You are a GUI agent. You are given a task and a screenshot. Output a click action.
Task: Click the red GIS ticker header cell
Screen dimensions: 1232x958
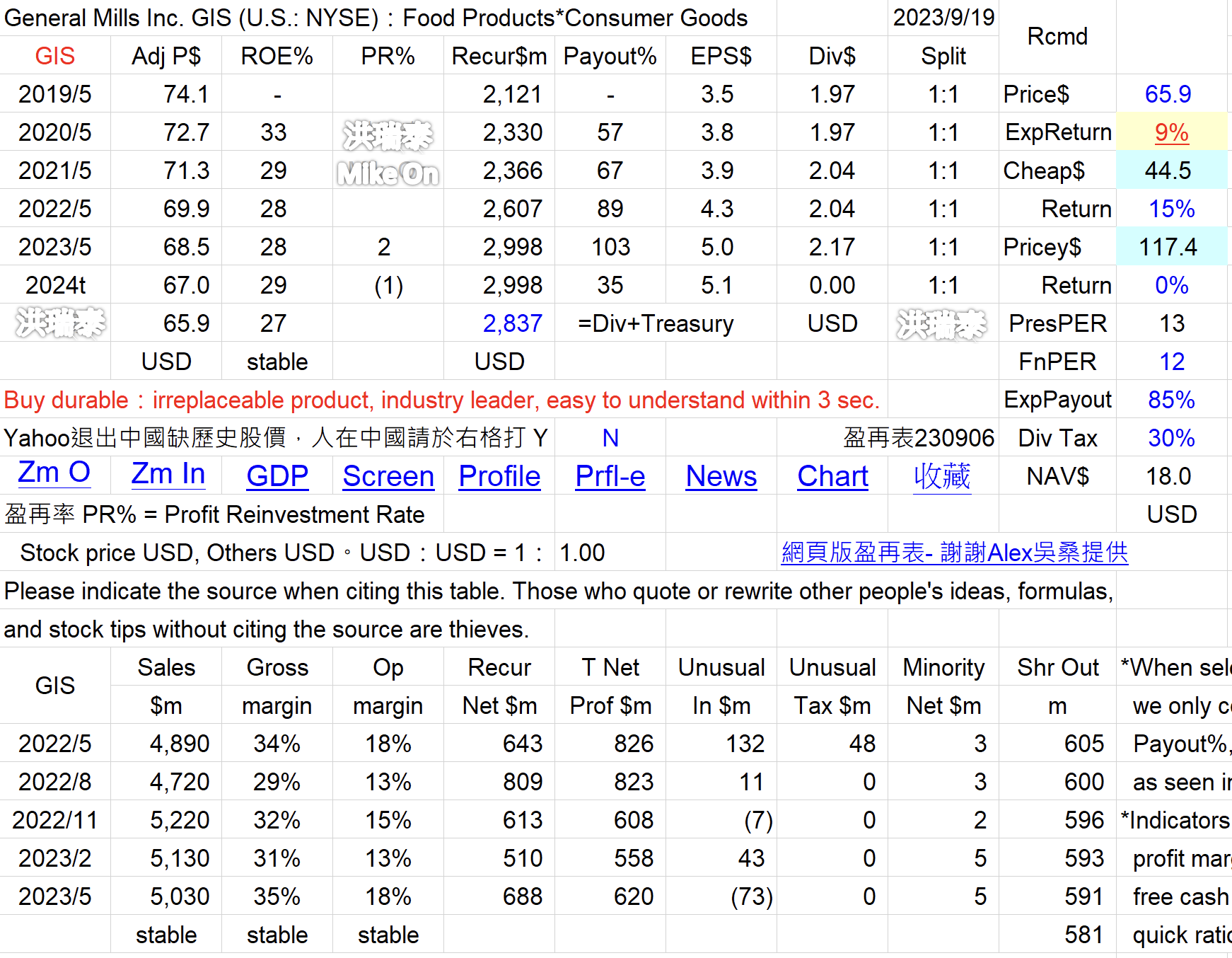[x=55, y=56]
